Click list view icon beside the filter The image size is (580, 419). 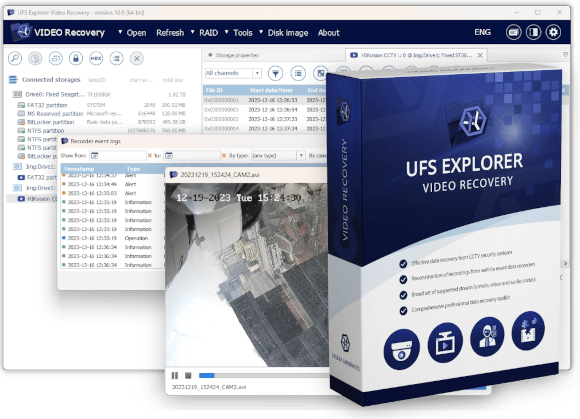pyautogui.click(x=298, y=73)
